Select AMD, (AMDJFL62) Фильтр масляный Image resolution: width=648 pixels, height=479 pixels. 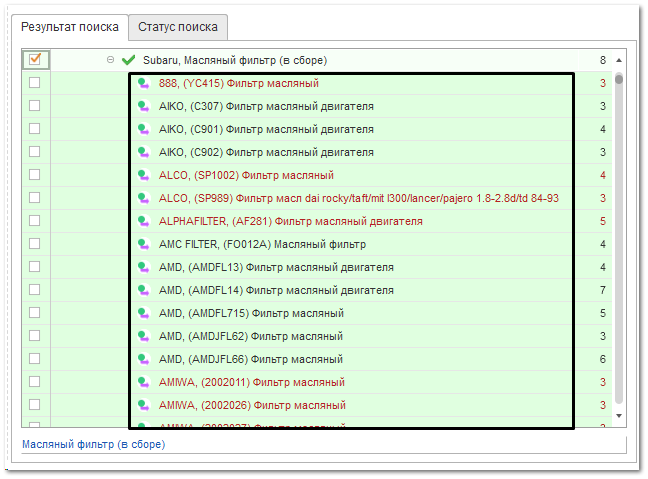(251, 336)
